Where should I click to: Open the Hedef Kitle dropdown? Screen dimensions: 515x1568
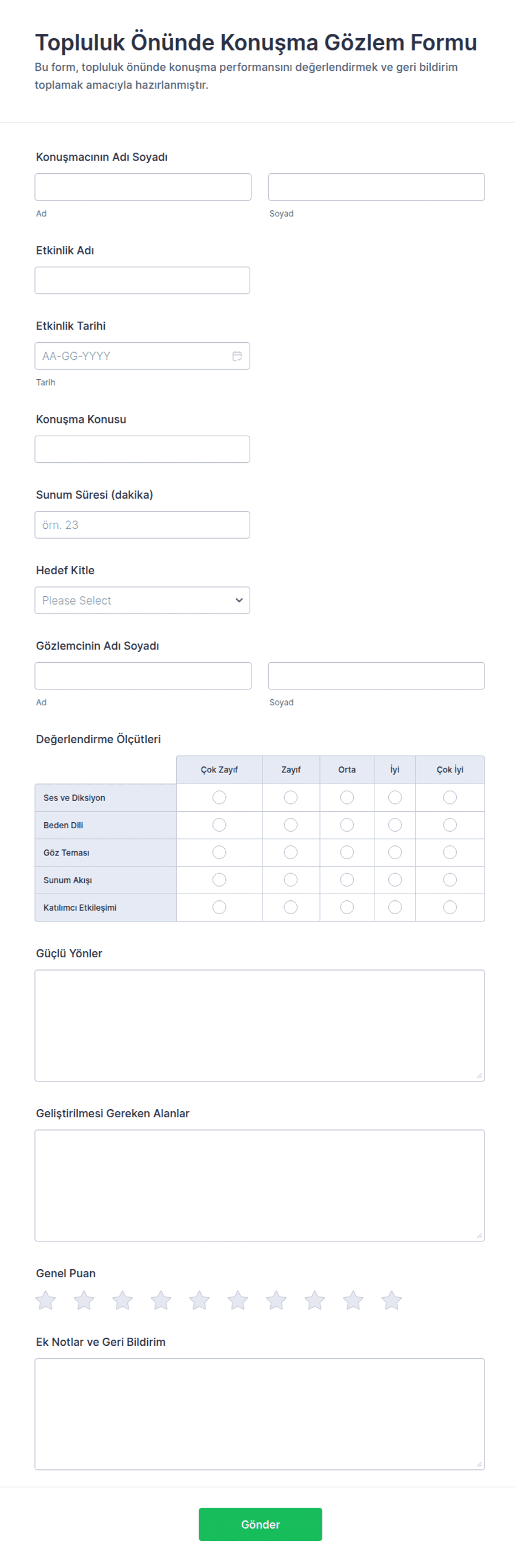pos(142,600)
